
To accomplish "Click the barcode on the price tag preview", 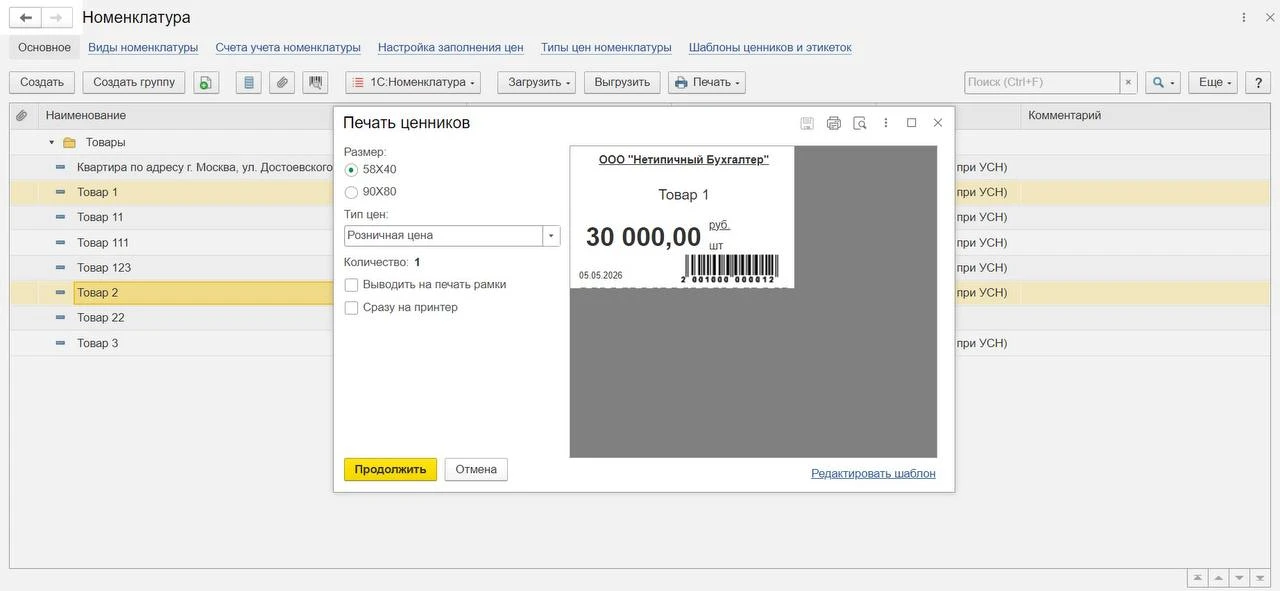I will (731, 268).
